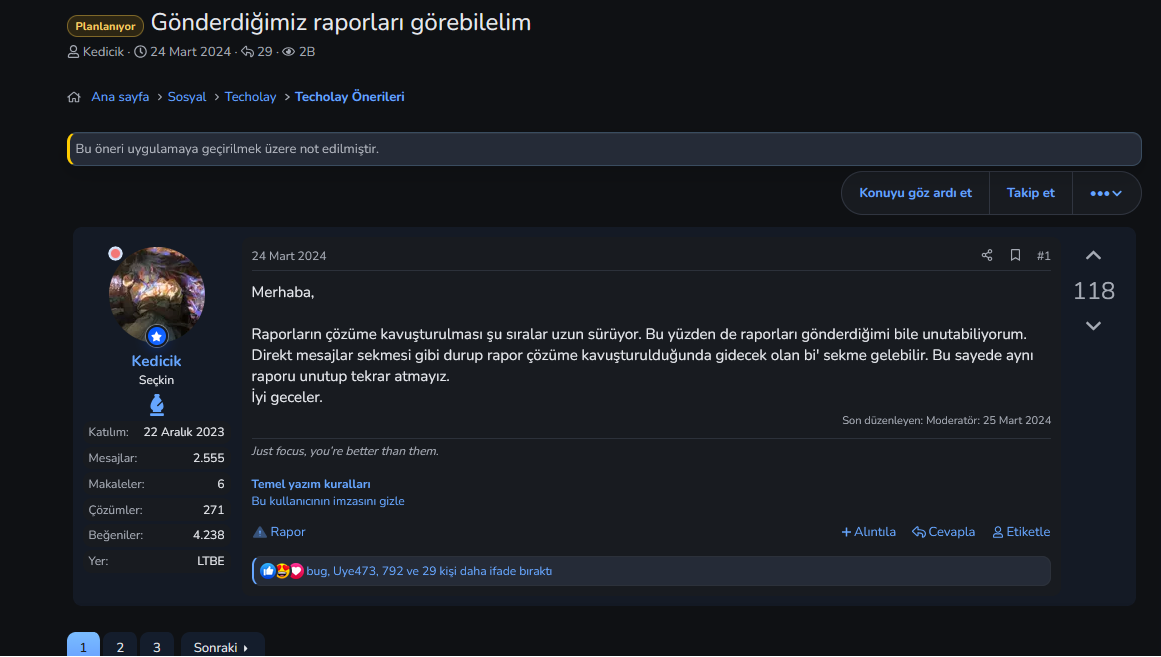Upvote the post with the up arrow
The height and width of the screenshot is (657, 1161).
coord(1093,256)
